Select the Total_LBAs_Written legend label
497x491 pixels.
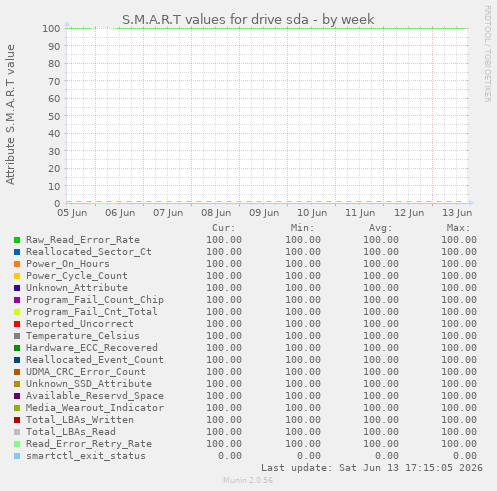point(80,420)
